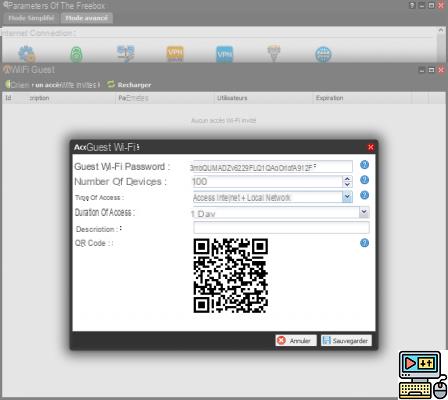Maximize the WiFi Guest window

pyautogui.click(x=431, y=70)
